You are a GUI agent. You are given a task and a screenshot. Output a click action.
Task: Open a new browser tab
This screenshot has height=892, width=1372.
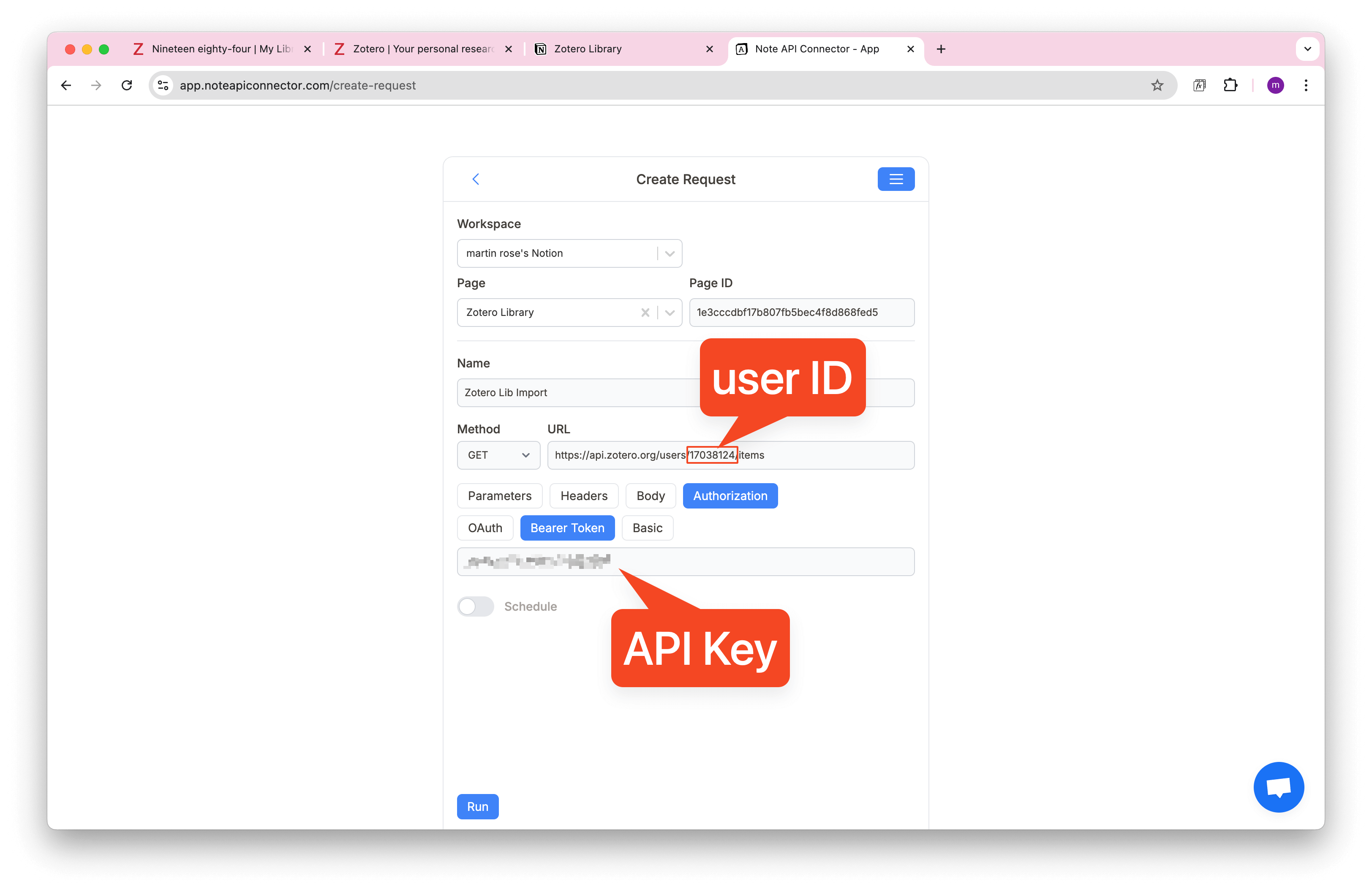pyautogui.click(x=941, y=49)
